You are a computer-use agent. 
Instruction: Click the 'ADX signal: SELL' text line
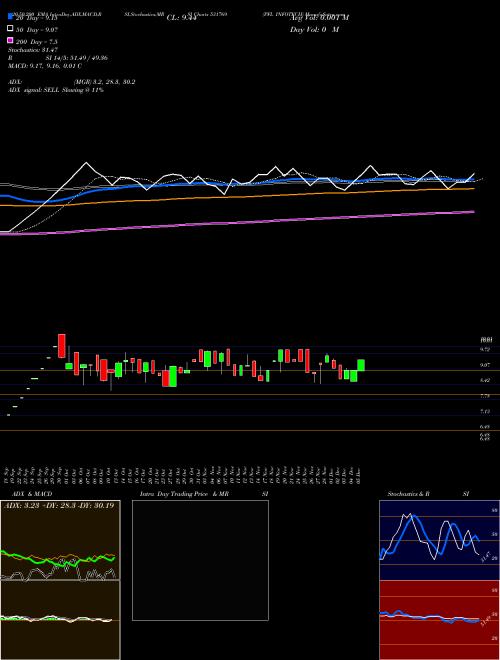click(56, 90)
